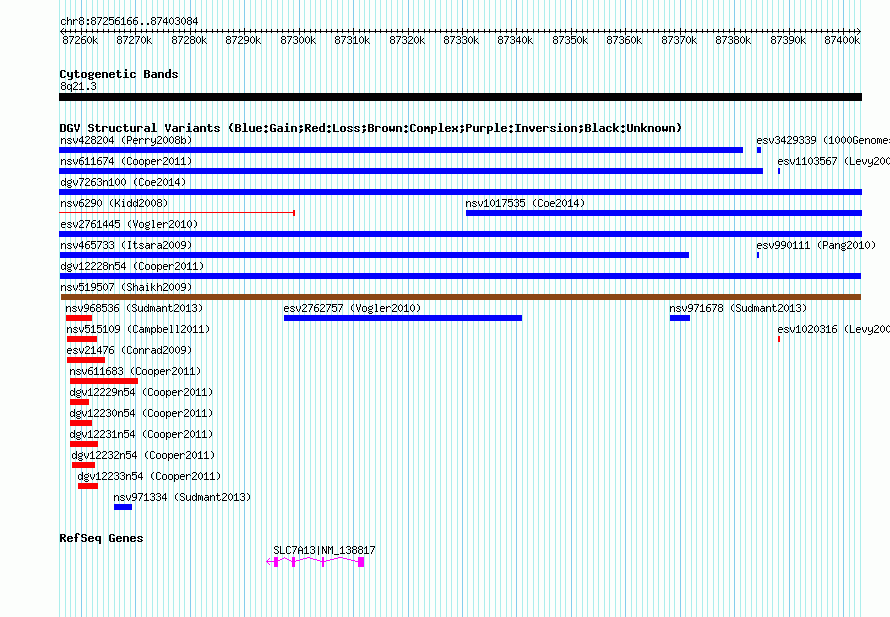Select the blue nsv971678 gain bar
Screen dimensions: 890x617
(x=680, y=318)
